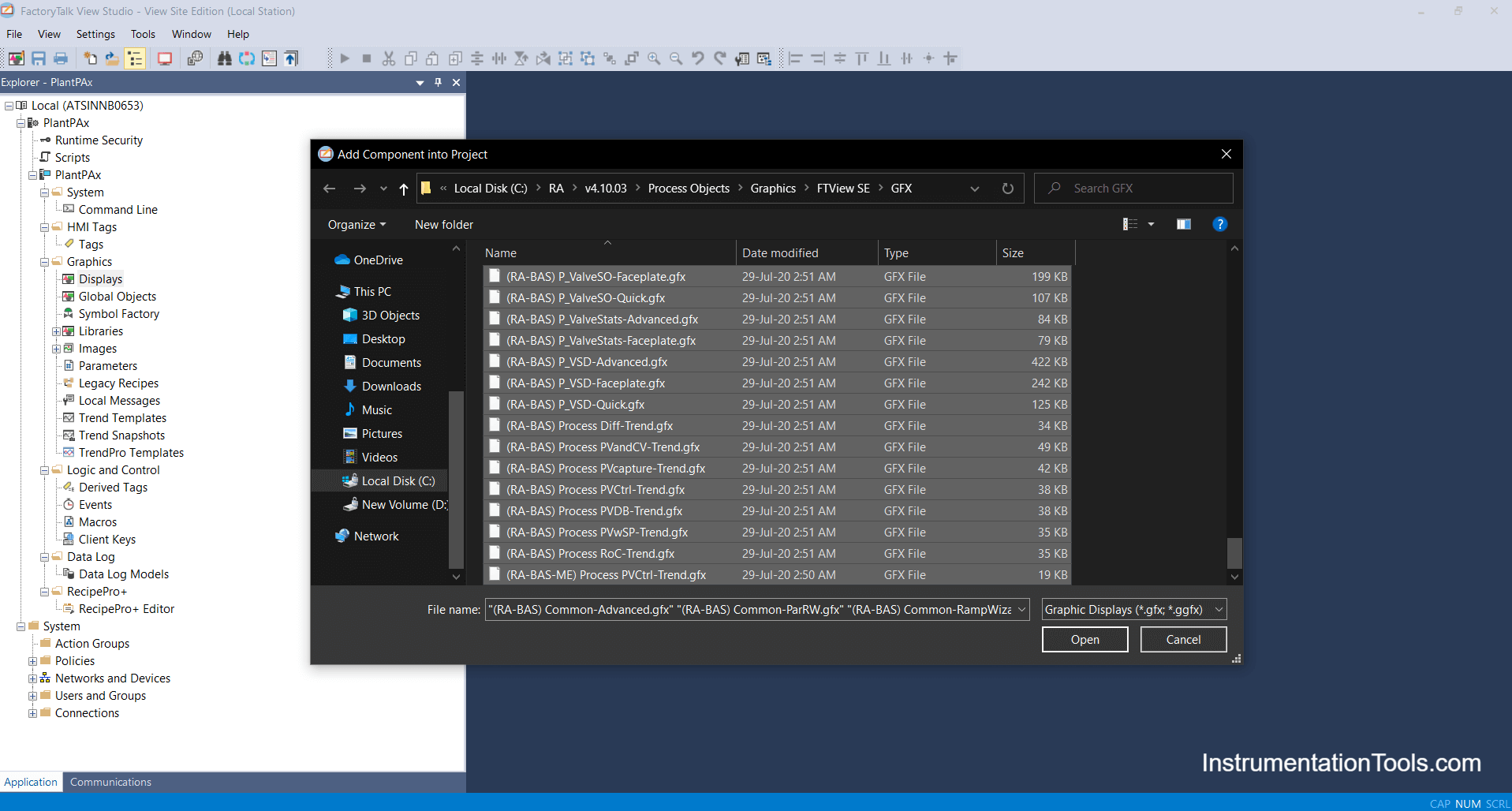Open the File menu
Image resolution: width=1512 pixels, height=811 pixels.
tap(14, 34)
